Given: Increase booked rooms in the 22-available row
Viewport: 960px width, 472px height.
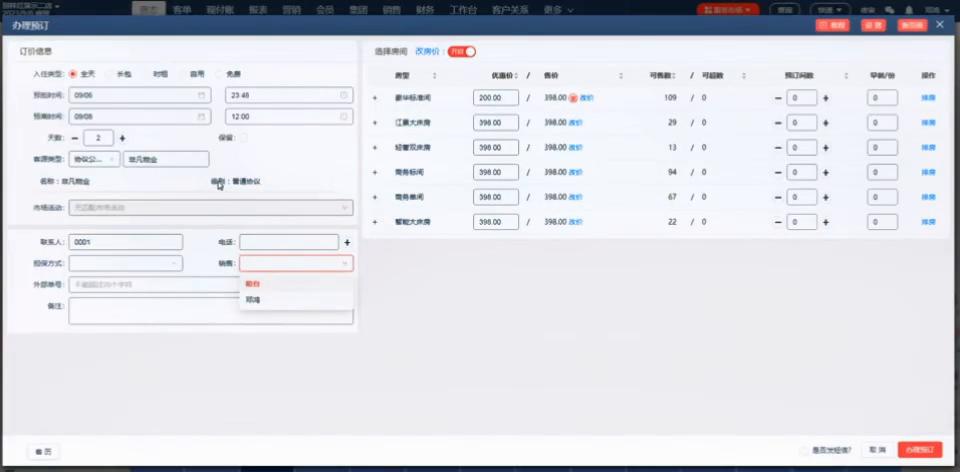Looking at the screenshot, I should pos(825,222).
